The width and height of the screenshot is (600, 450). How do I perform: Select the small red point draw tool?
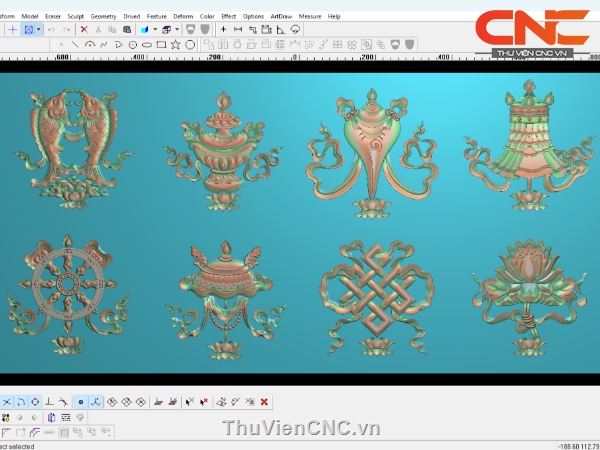click(61, 45)
